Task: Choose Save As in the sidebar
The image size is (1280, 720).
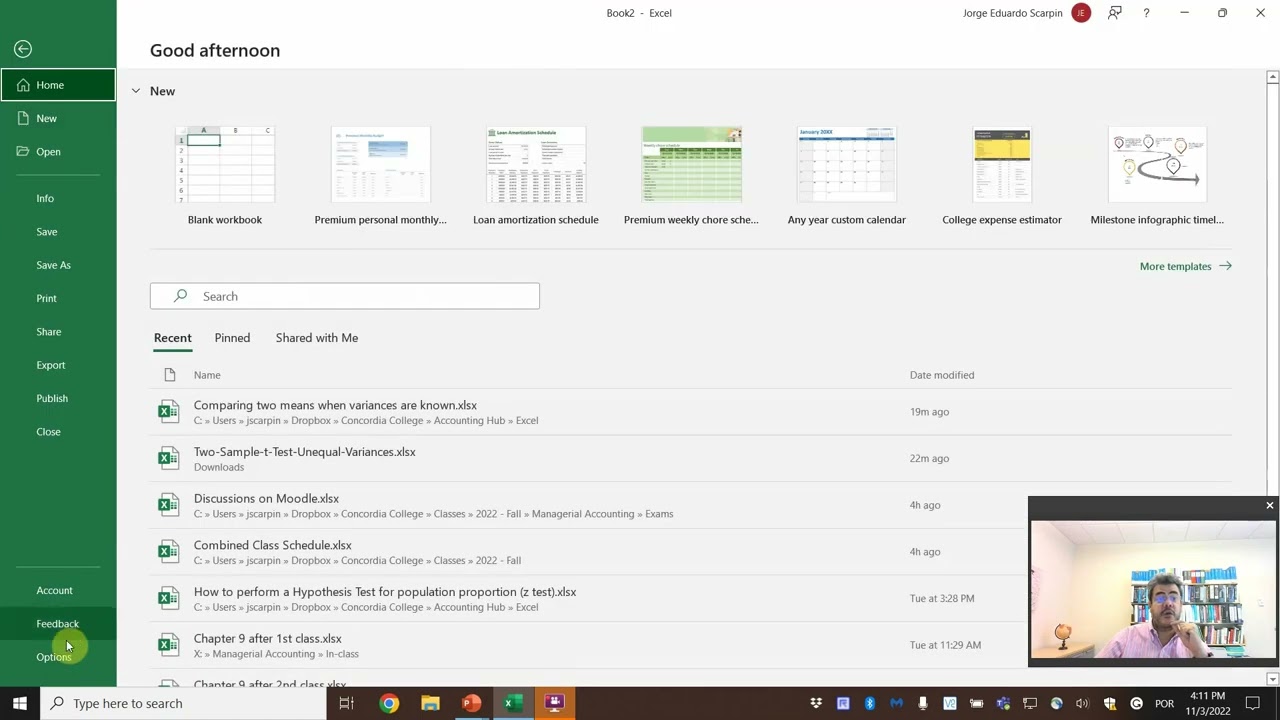Action: (x=58, y=265)
